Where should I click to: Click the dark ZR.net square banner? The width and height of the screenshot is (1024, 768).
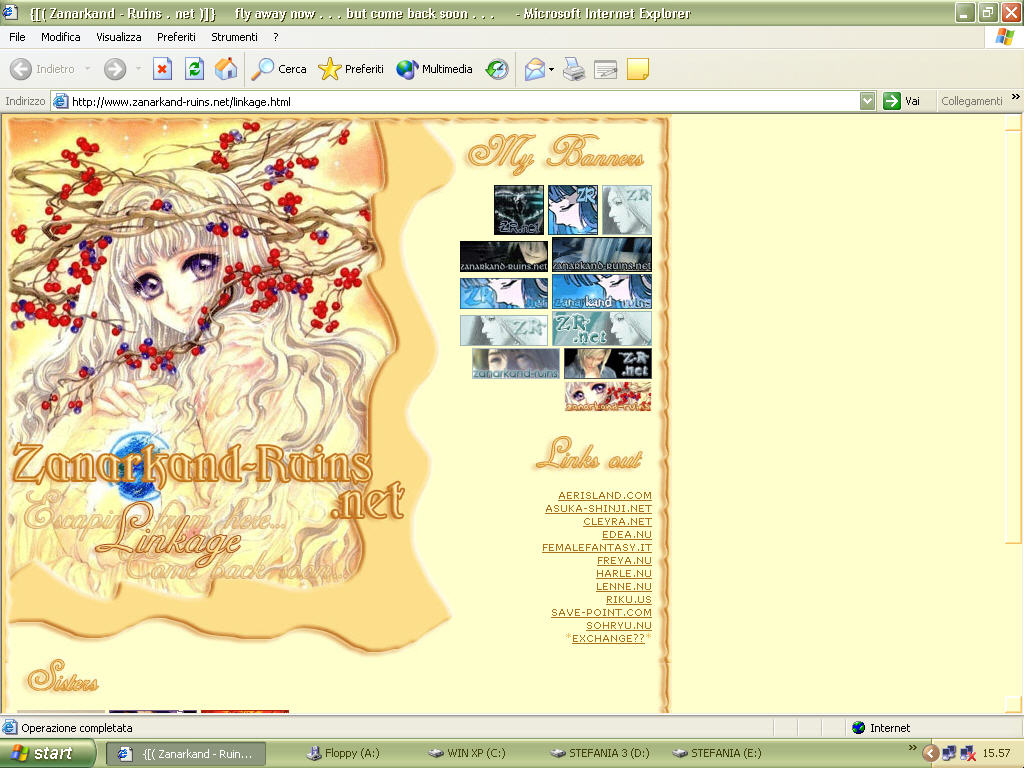tap(519, 210)
